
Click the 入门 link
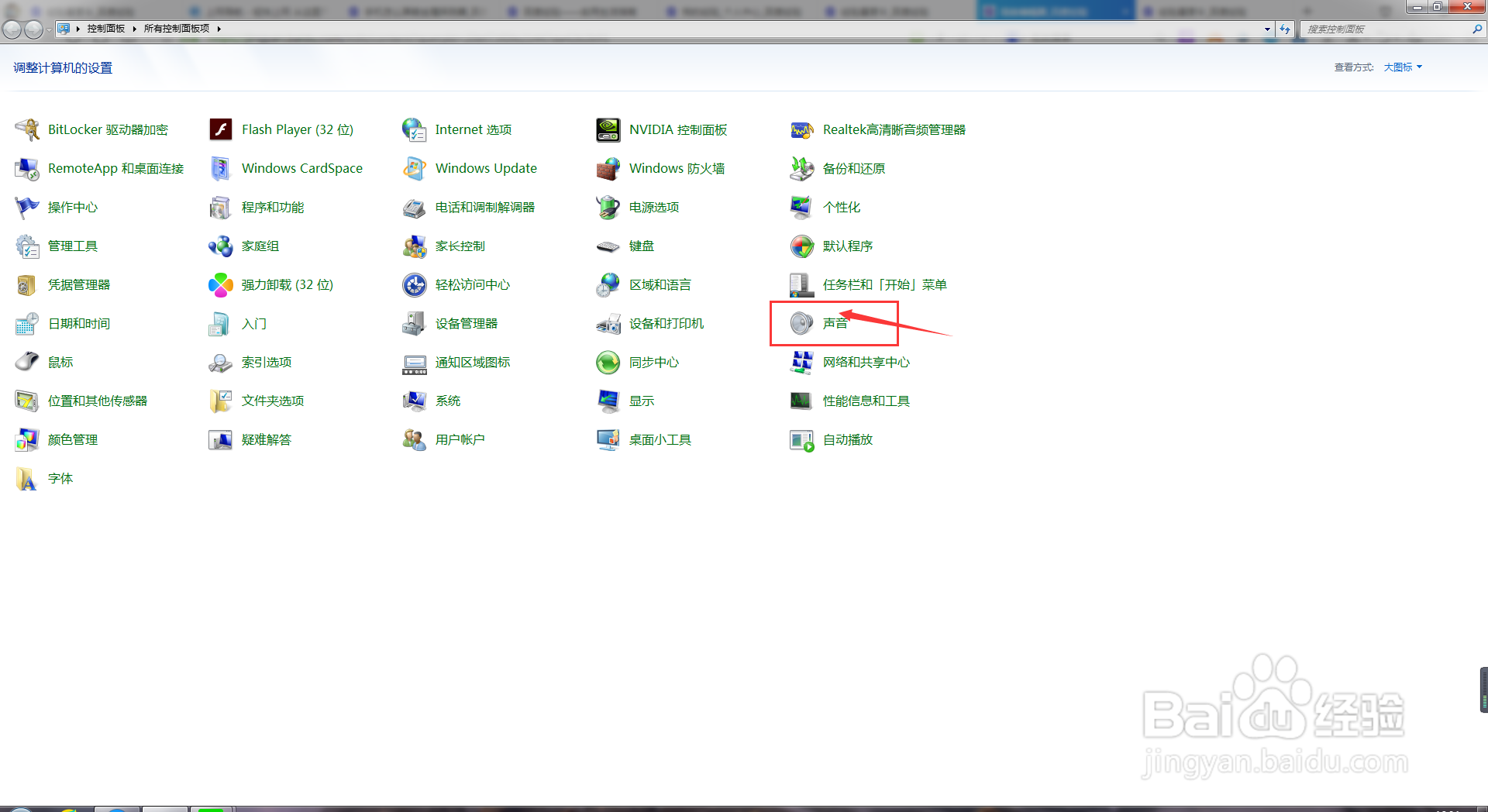pyautogui.click(x=254, y=323)
